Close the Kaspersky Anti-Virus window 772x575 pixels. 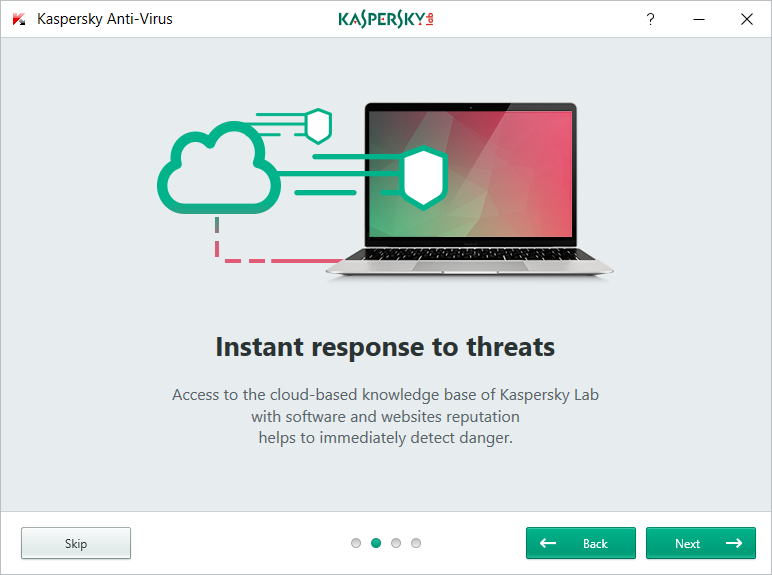(x=747, y=19)
